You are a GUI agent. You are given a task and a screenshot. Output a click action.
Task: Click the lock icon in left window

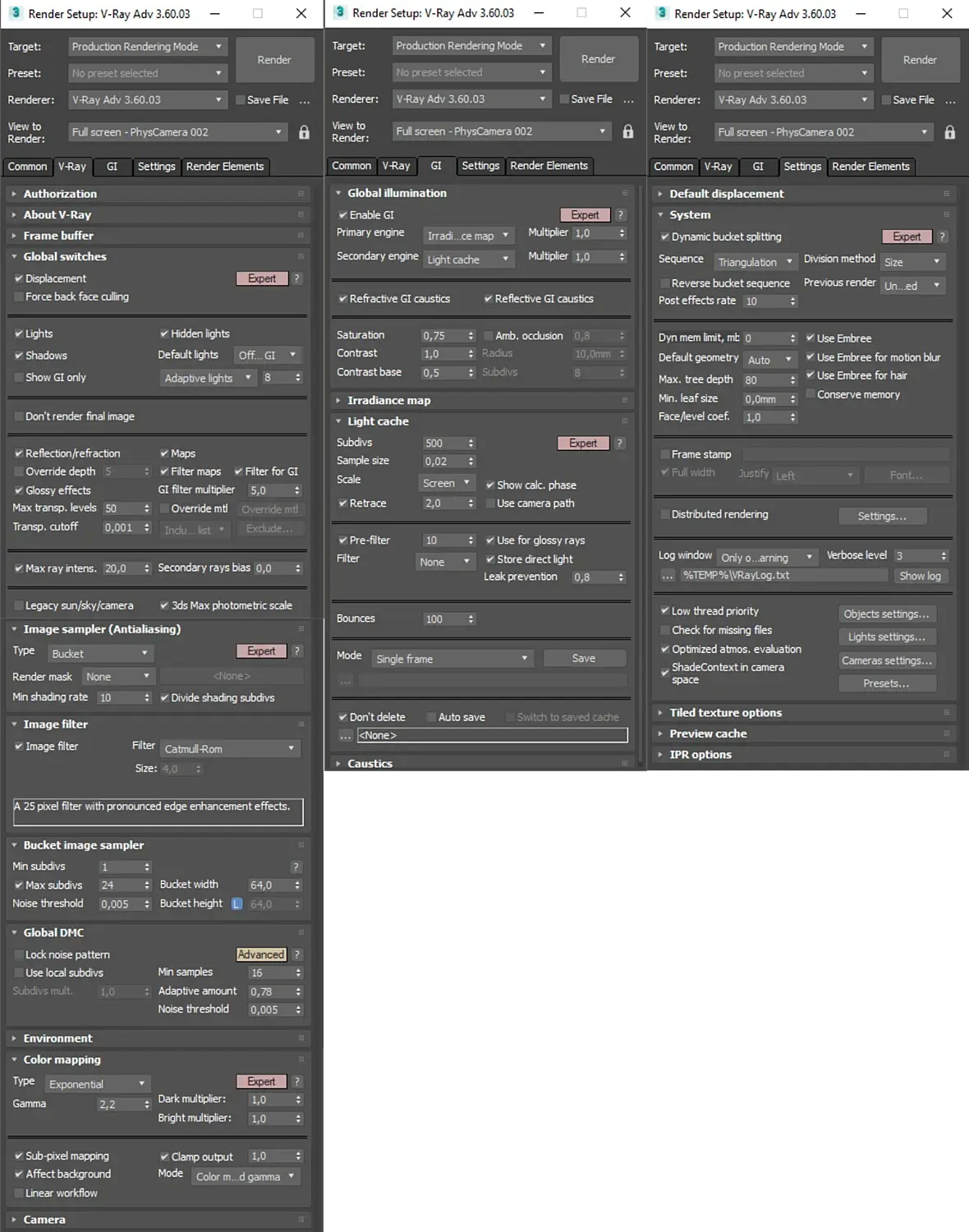coord(304,132)
